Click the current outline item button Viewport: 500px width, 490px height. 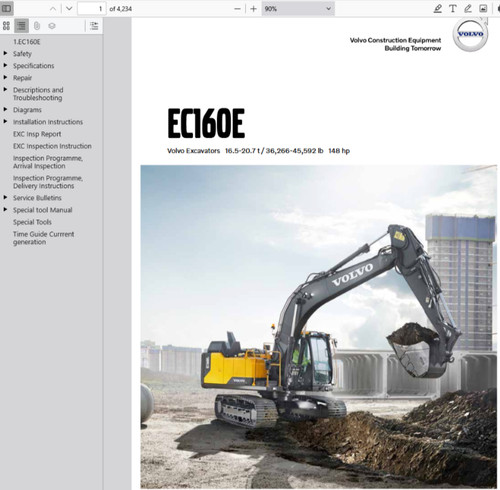point(94,26)
